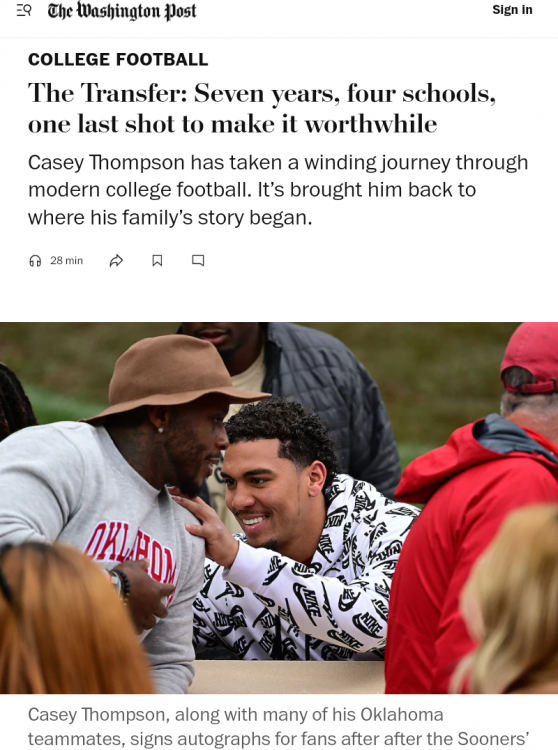Click the red baseball cap in photo

[x=531, y=356]
